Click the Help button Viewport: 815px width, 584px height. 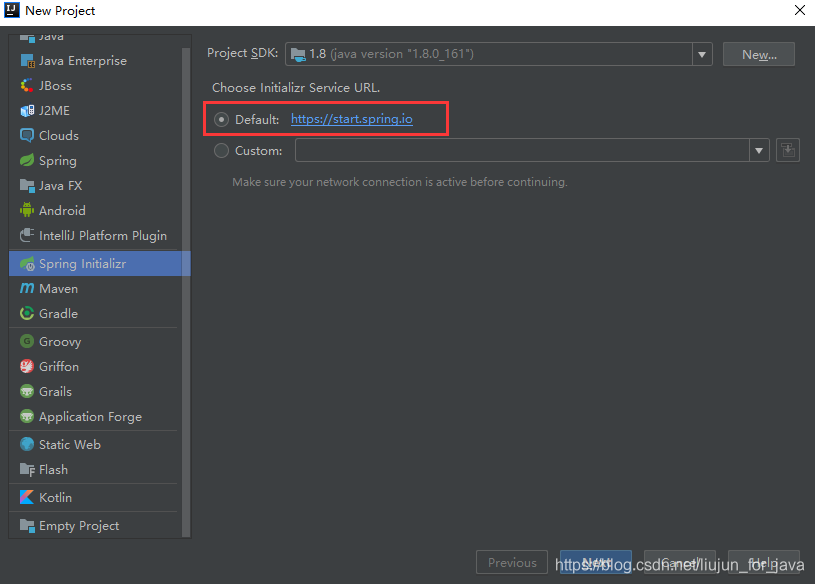[764, 563]
